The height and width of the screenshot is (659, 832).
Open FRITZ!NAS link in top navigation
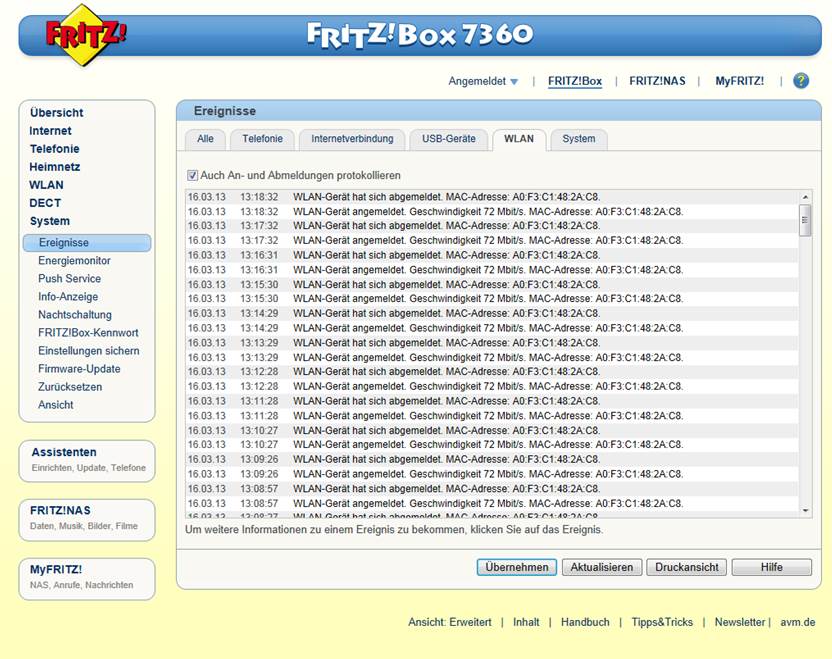pyautogui.click(x=657, y=81)
